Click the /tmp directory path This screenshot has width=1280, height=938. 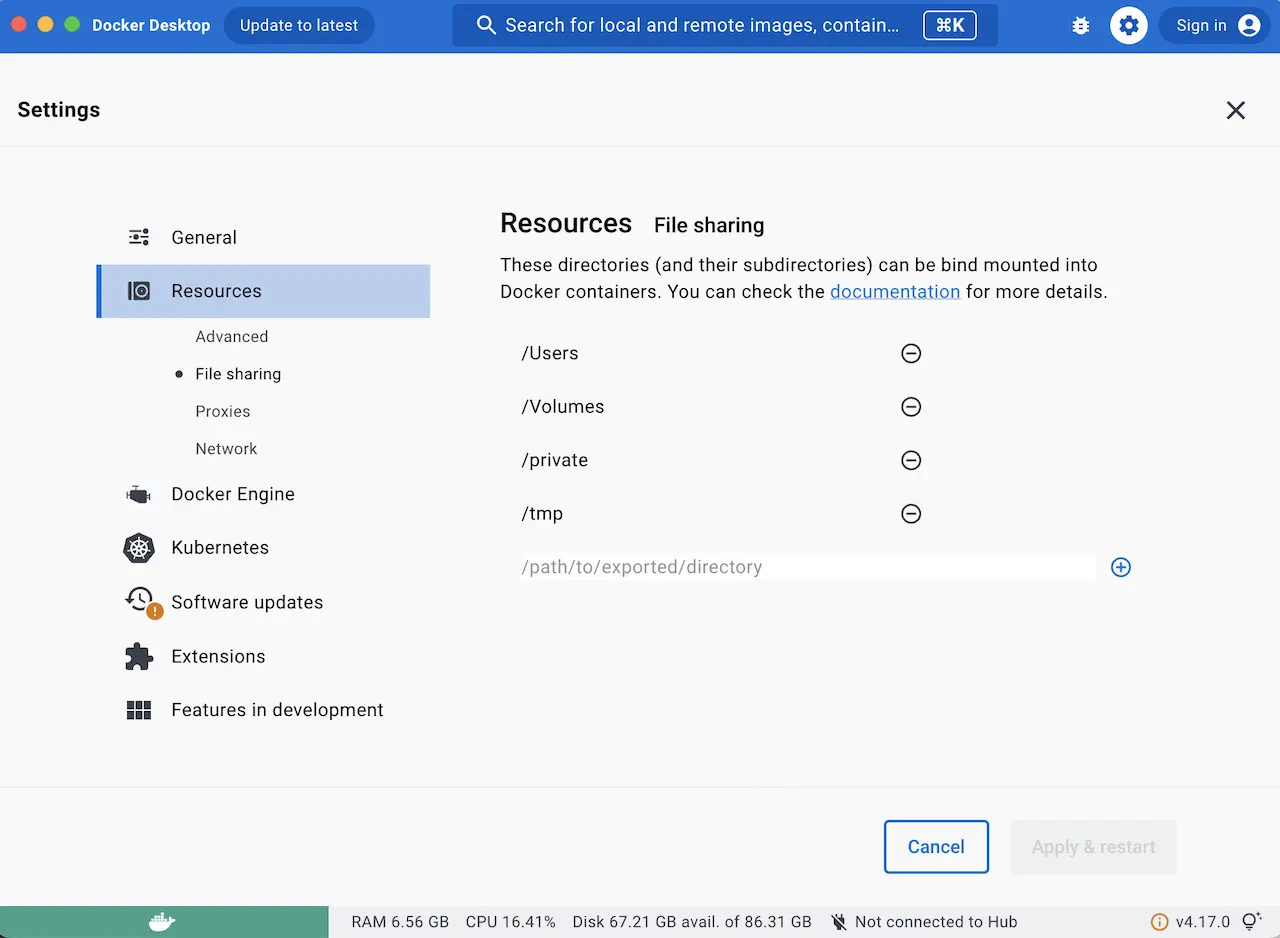[542, 514]
